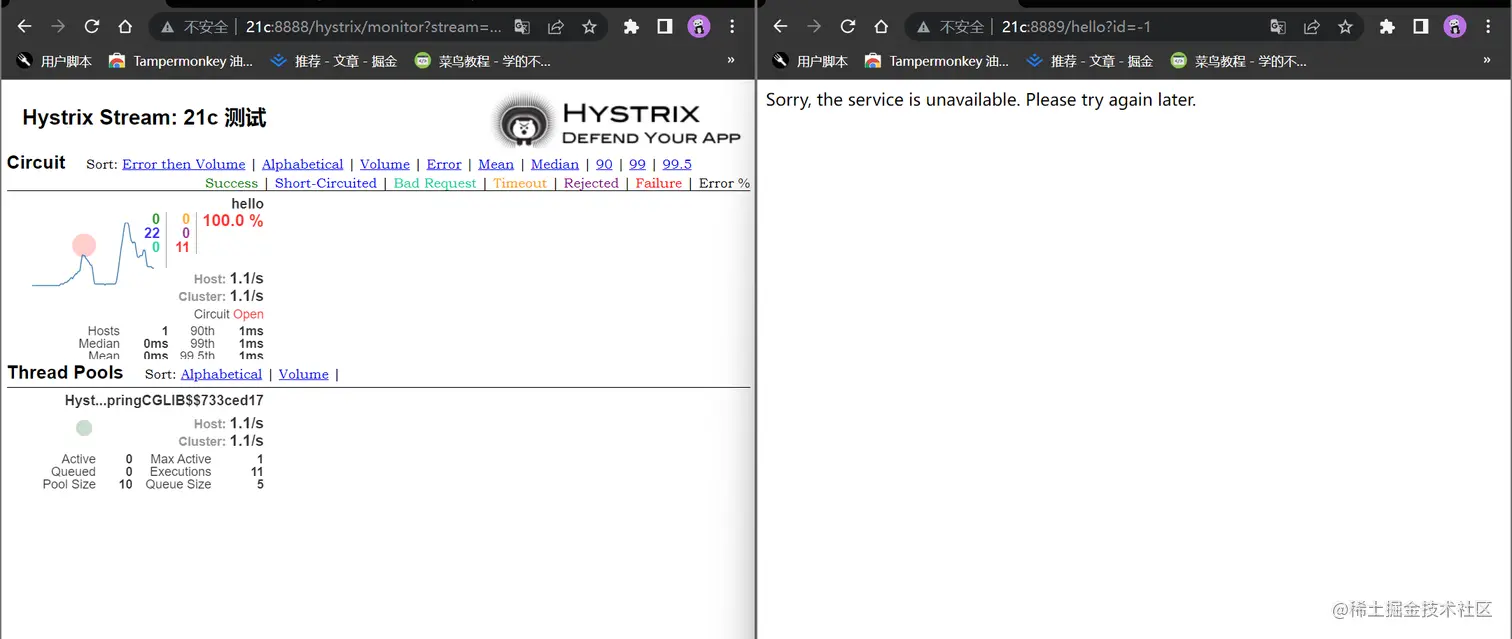Click the thread pool status circle
This screenshot has height=639, width=1512.
(x=84, y=428)
